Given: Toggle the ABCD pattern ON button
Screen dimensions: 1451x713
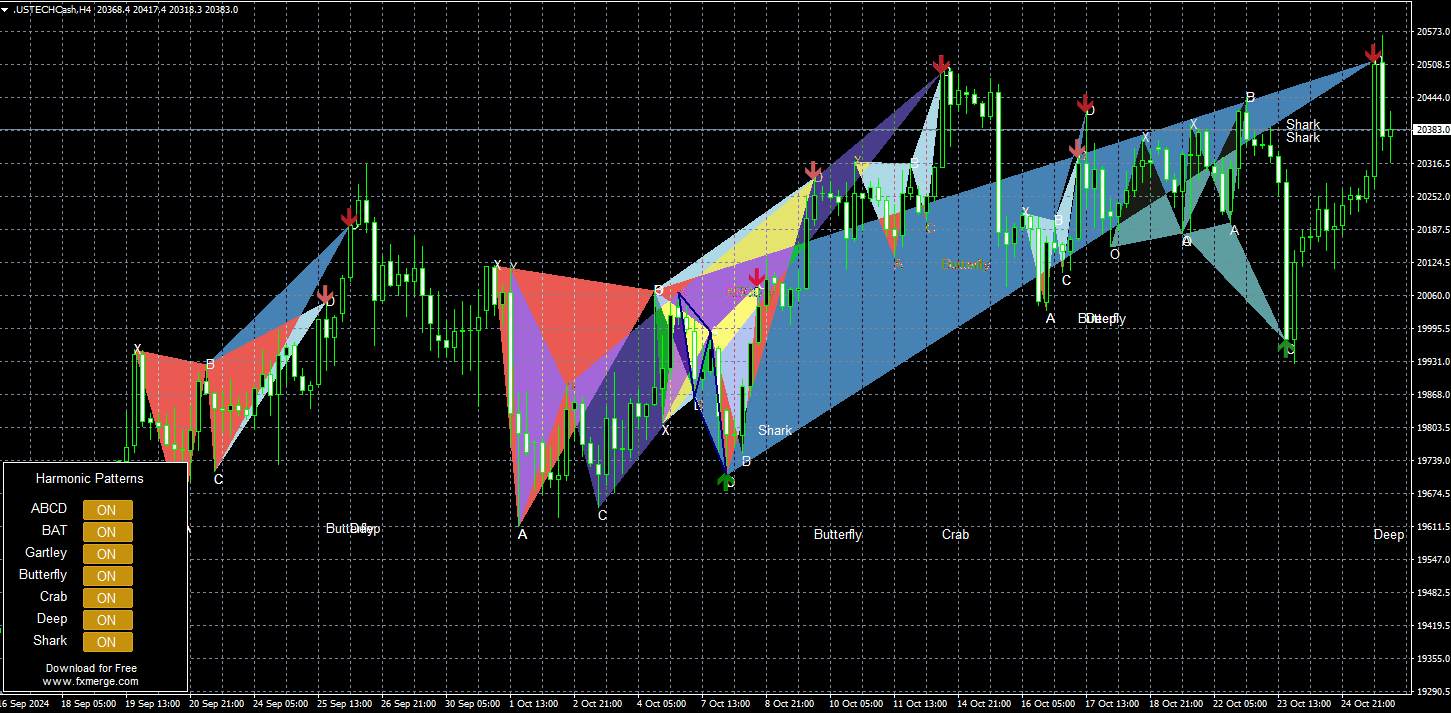Looking at the screenshot, I should (x=107, y=510).
